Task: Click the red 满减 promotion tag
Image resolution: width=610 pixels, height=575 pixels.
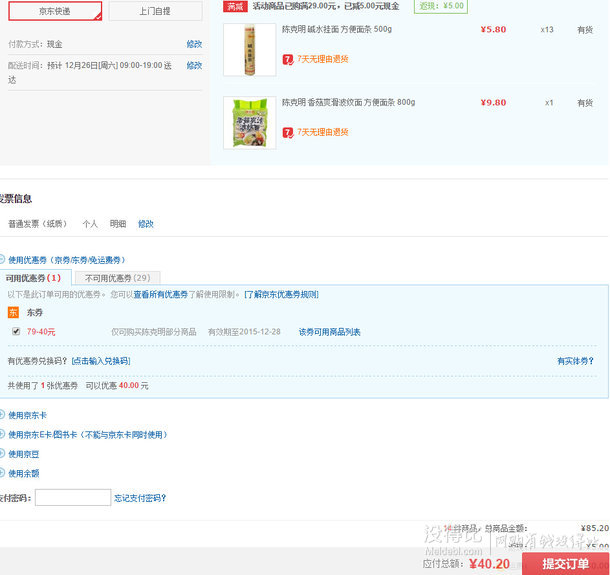Action: [235, 6]
